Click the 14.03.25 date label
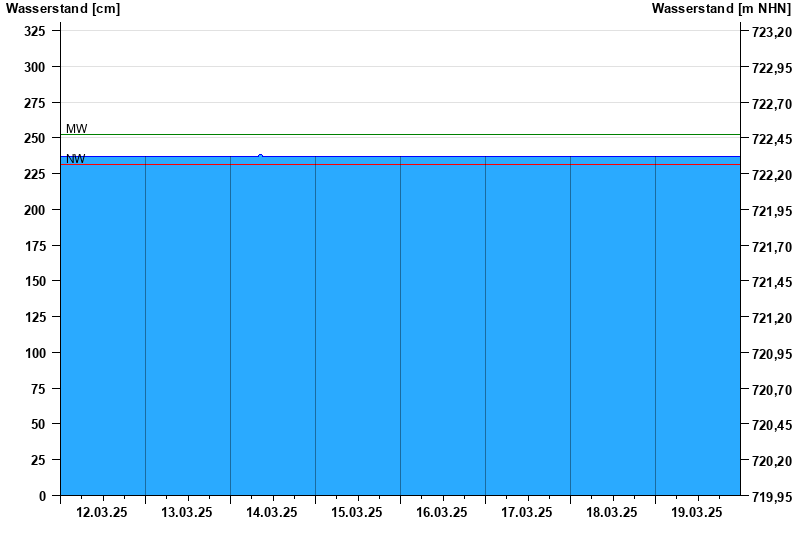 click(x=272, y=512)
